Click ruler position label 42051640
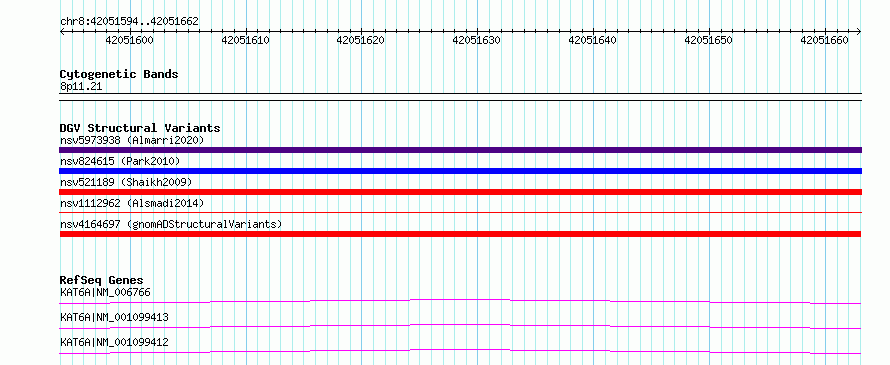 coord(592,40)
